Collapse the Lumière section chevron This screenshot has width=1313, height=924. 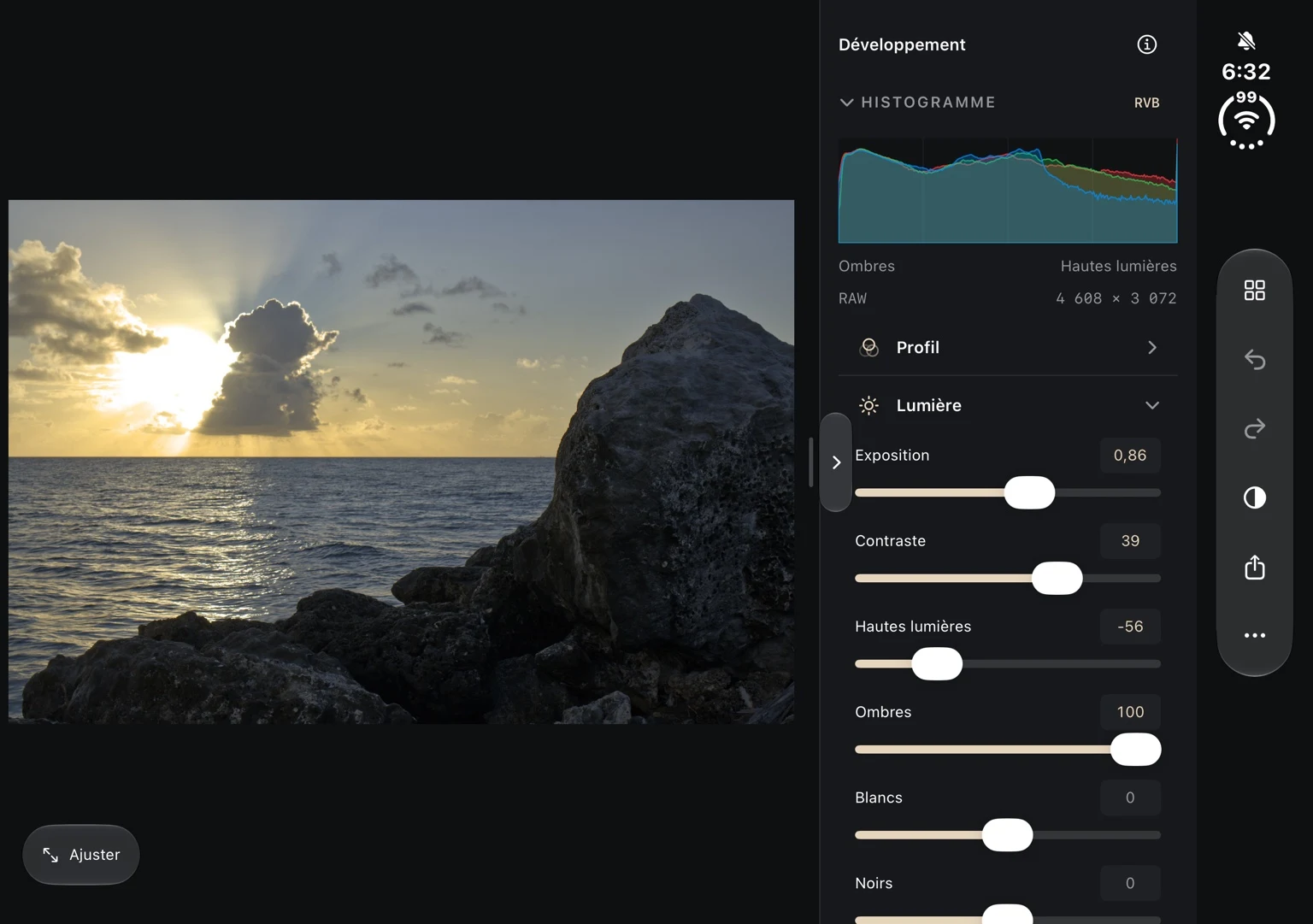(x=1151, y=405)
